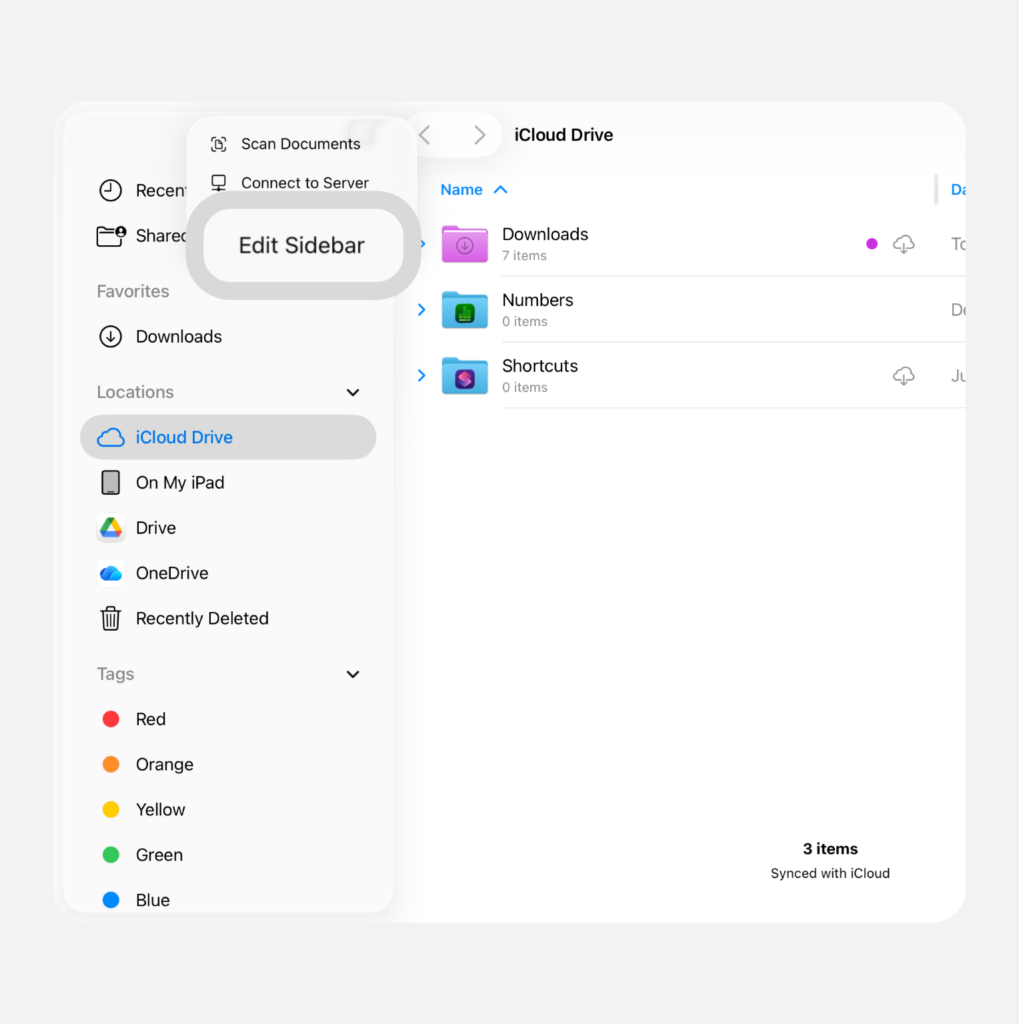Tap the download-from-cloud icon beside Shortcuts
The image size is (1019, 1024).
click(903, 375)
